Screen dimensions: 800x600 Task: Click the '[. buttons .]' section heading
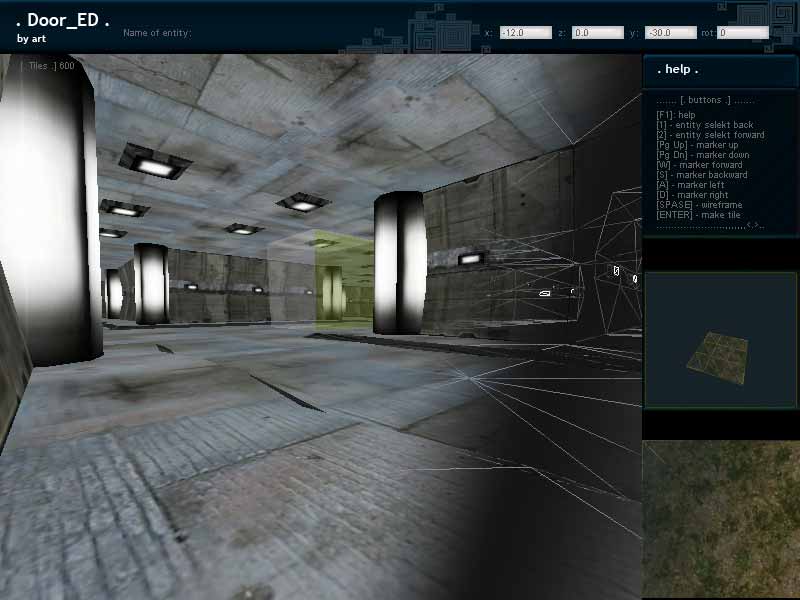[705, 101]
